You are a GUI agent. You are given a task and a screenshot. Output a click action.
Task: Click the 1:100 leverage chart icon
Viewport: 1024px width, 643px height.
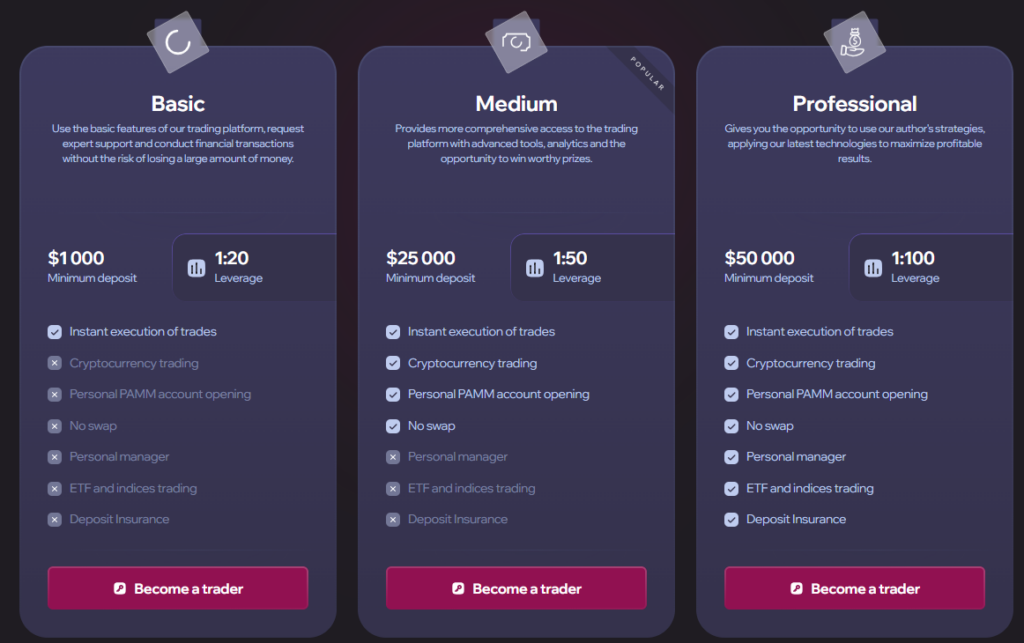coord(873,268)
